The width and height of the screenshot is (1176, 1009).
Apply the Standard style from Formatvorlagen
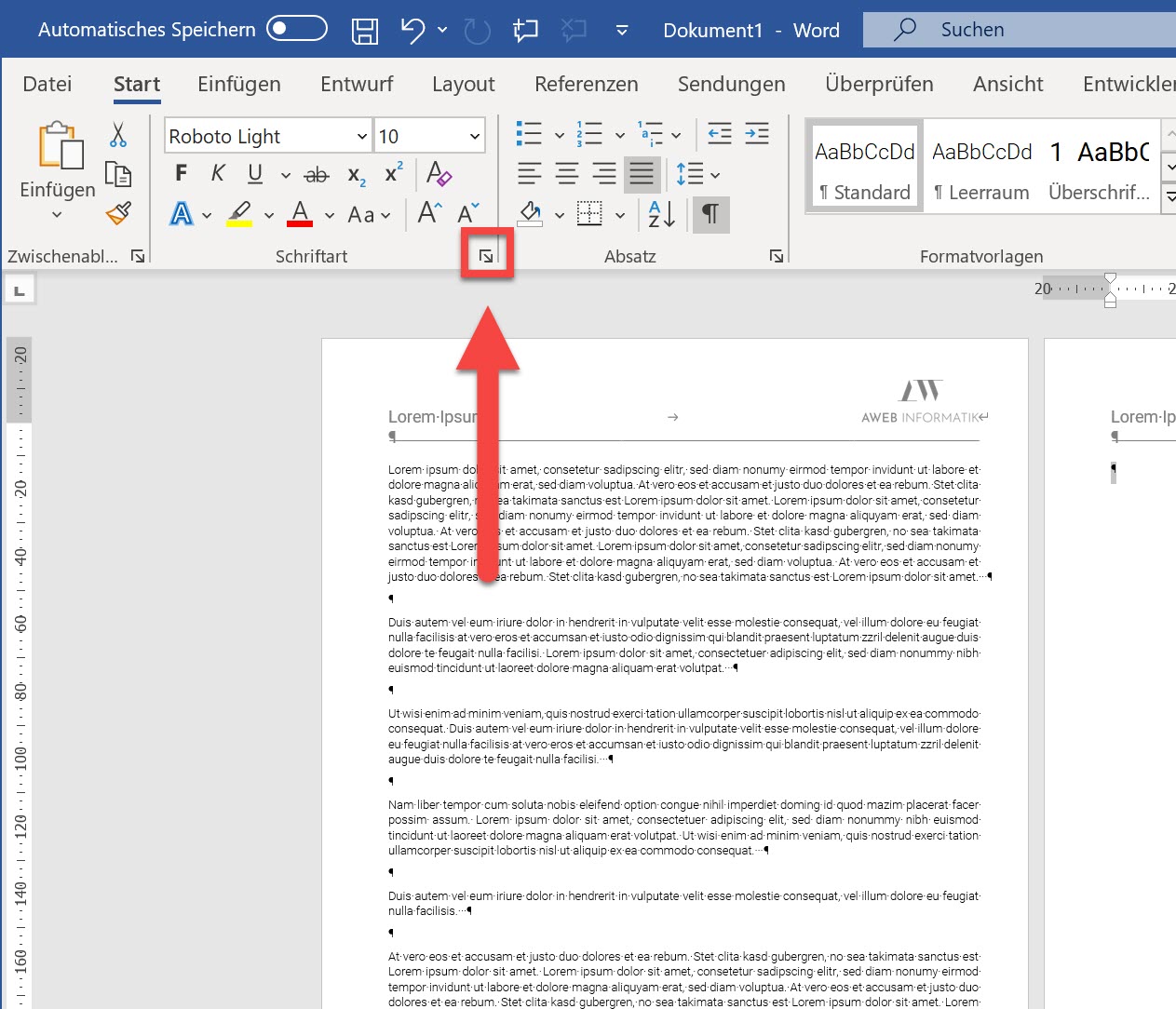(x=865, y=168)
